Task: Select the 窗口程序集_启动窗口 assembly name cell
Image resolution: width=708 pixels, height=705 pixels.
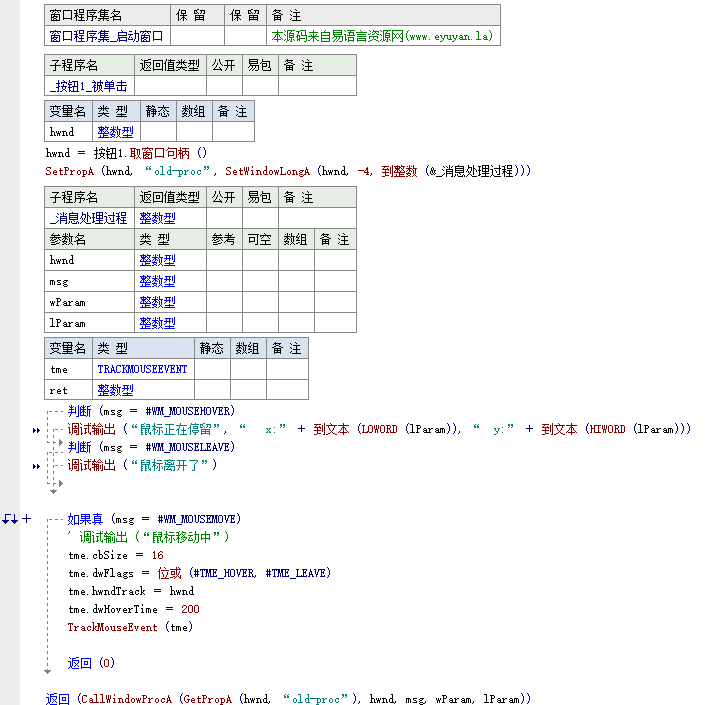Action: click(x=107, y=36)
